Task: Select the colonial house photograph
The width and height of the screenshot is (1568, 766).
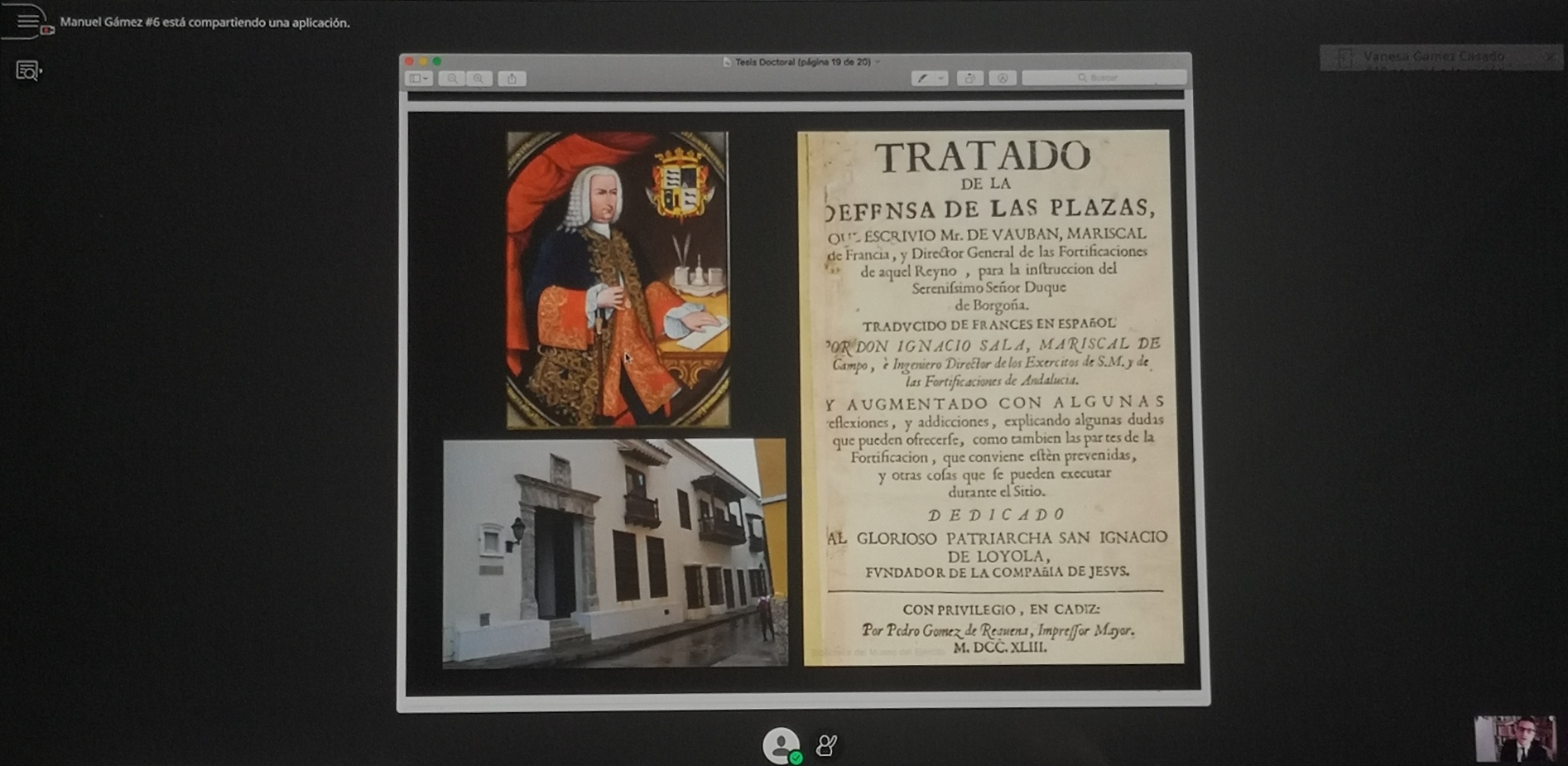Action: click(x=614, y=553)
